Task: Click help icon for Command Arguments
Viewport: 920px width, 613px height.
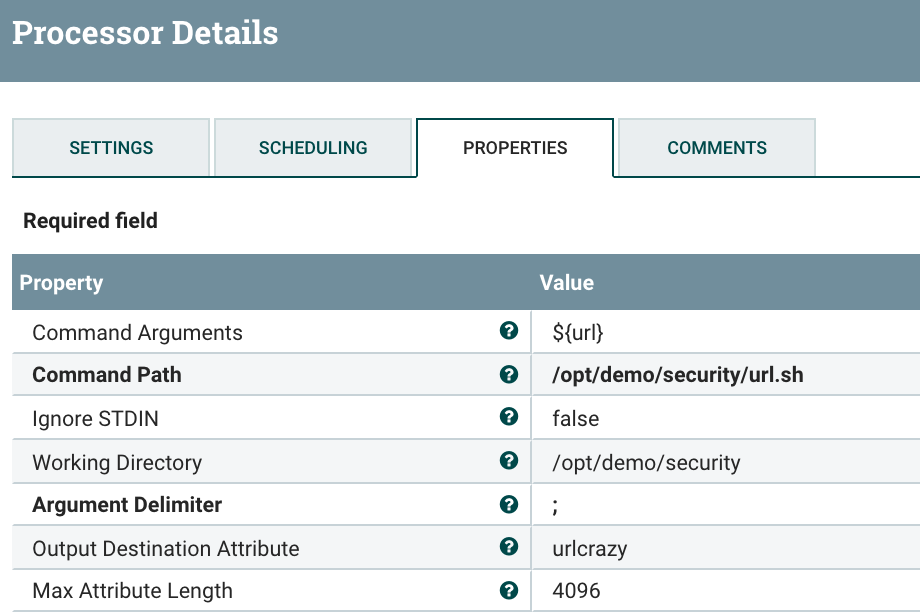Action: (509, 331)
